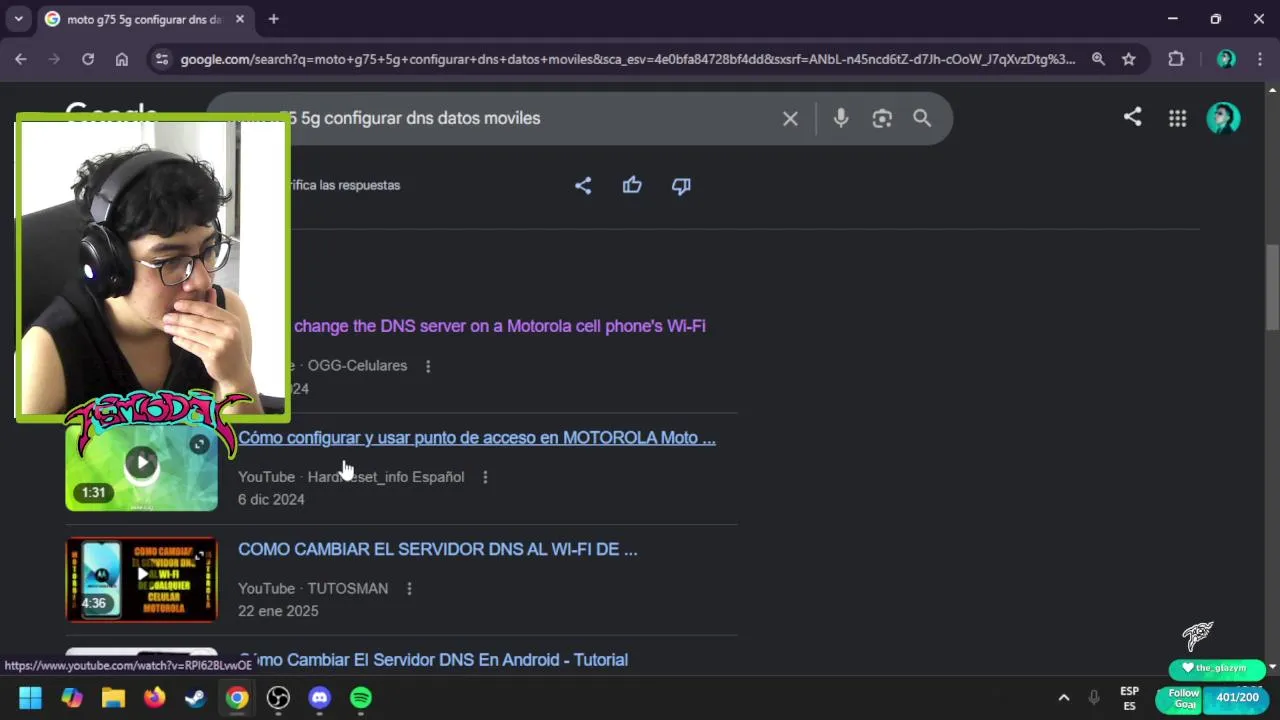This screenshot has height=720, width=1280.
Task: Open a new browser tab
Action: [273, 19]
